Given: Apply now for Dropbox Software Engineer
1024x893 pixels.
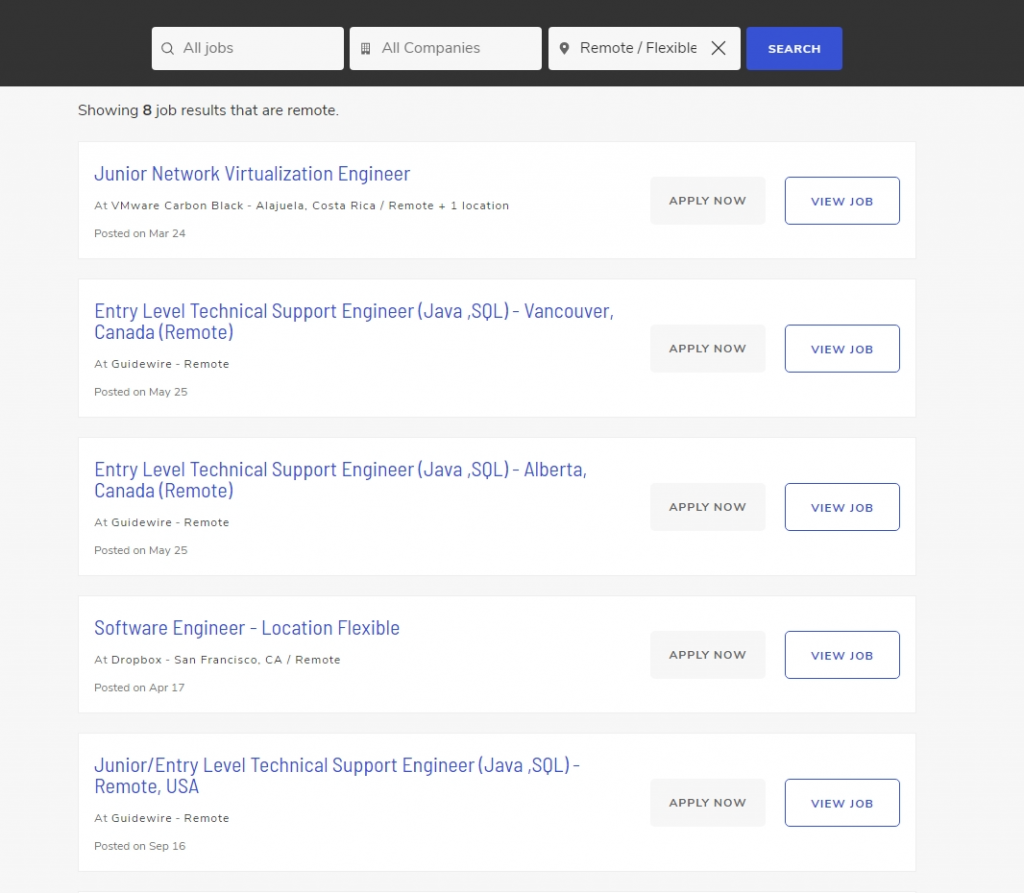Looking at the screenshot, I should 707,655.
